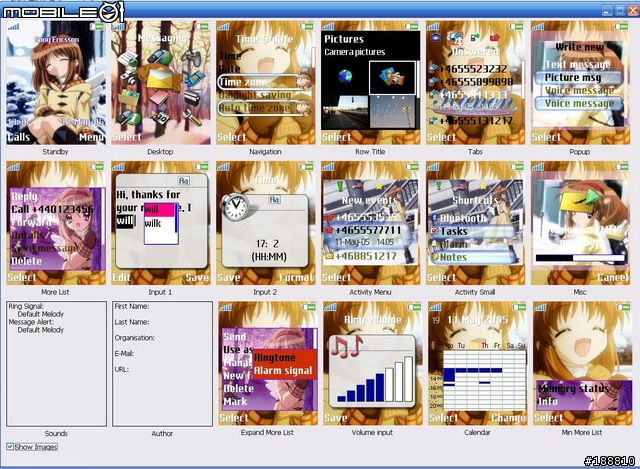Click the music notes icon in Volume input preview
This screenshot has height=469, width=640.
[x=346, y=347]
